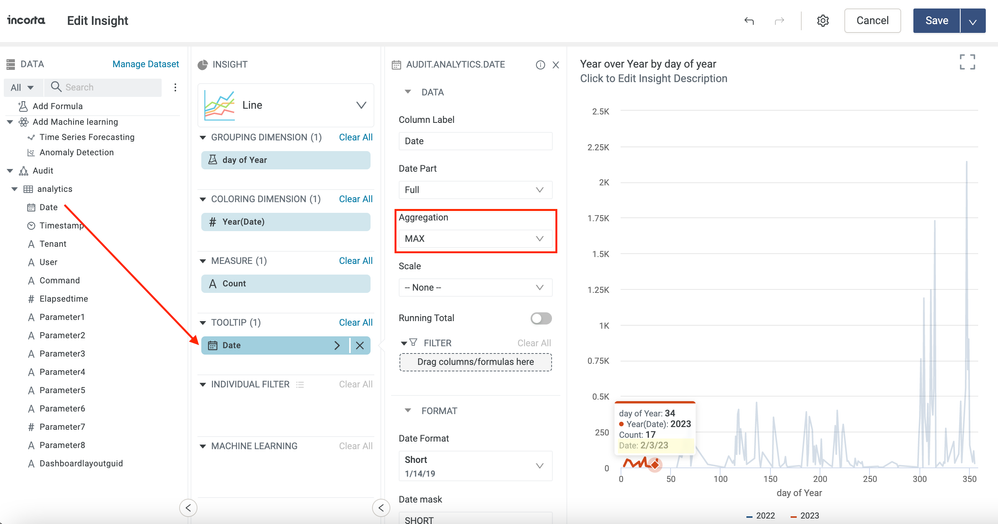The height and width of the screenshot is (524, 998).
Task: Toggle the Running Total switch
Action: point(541,318)
